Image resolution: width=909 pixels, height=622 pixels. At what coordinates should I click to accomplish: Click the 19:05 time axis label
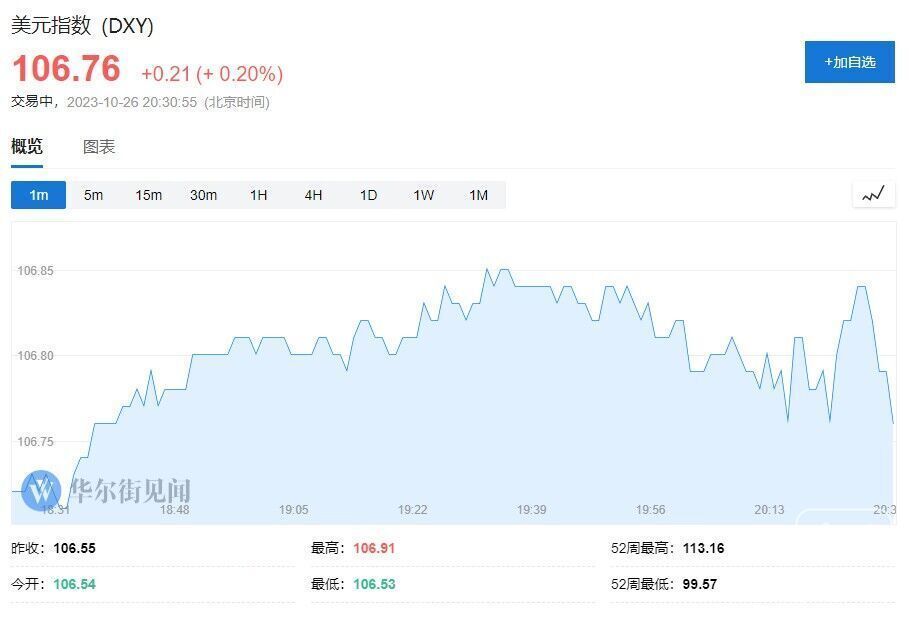[293, 510]
